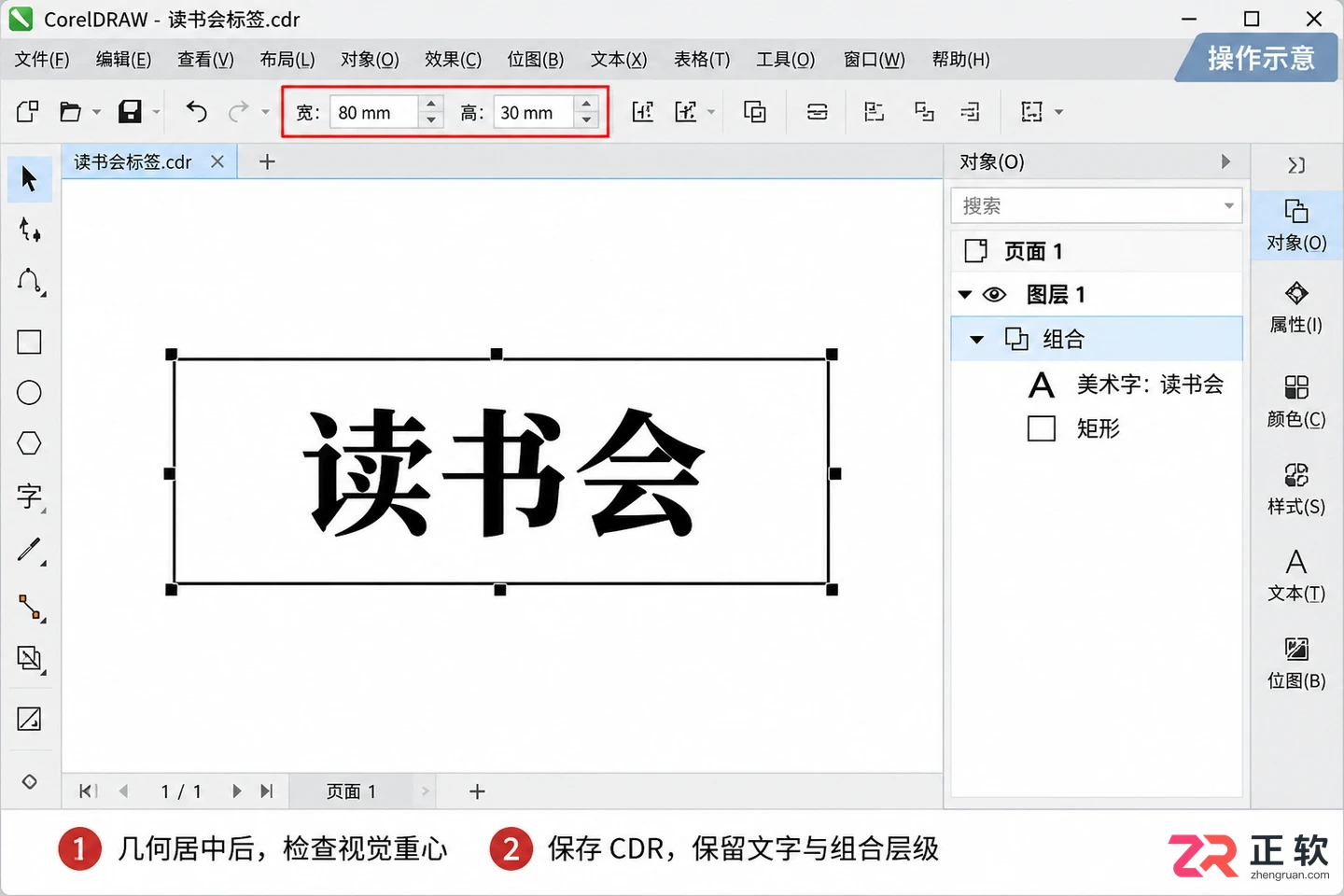Select the Transparency/crop tool in toolbox
1344x896 pixels.
29,659
